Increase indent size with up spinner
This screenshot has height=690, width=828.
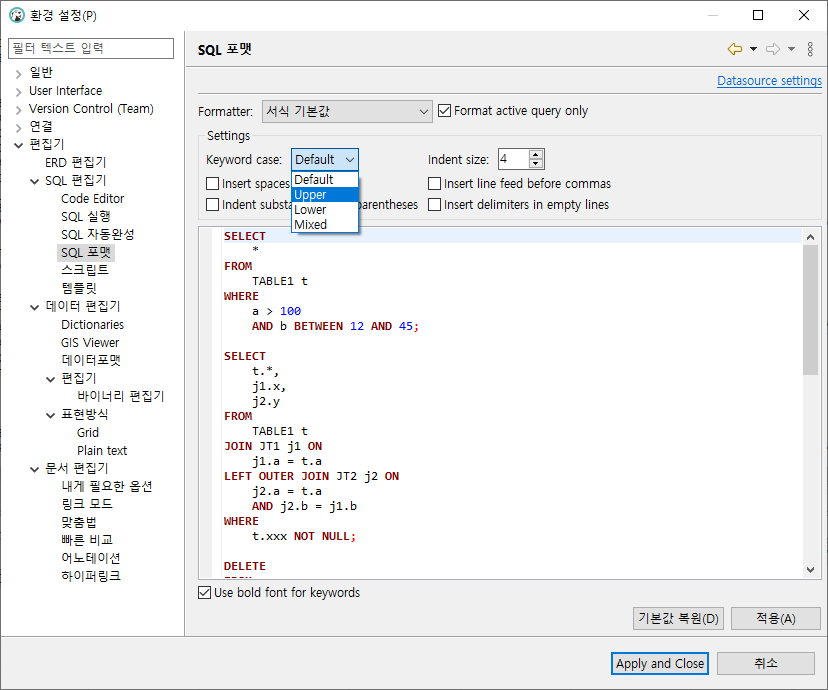coord(536,154)
